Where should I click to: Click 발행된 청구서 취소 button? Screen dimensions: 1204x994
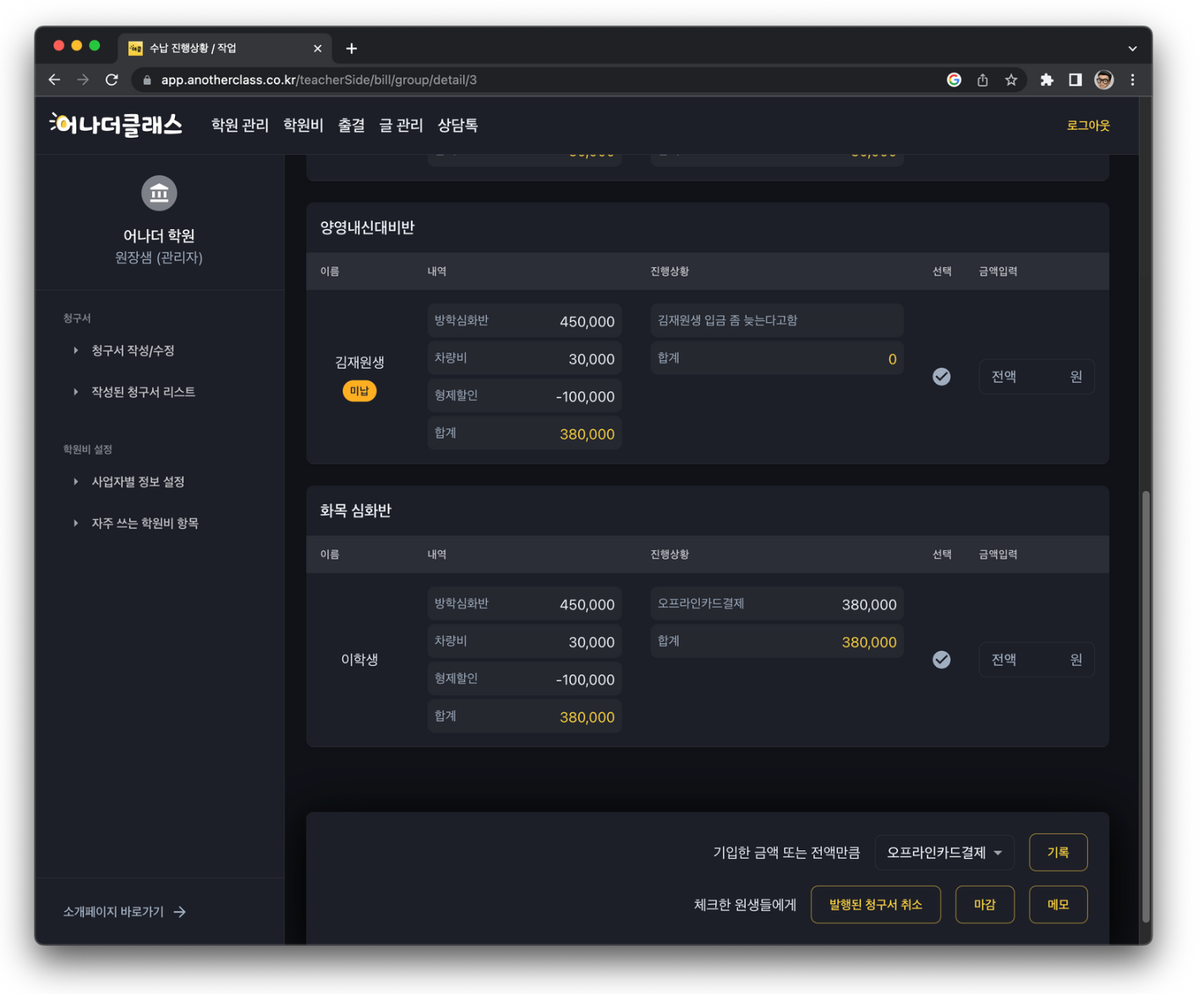pos(875,904)
